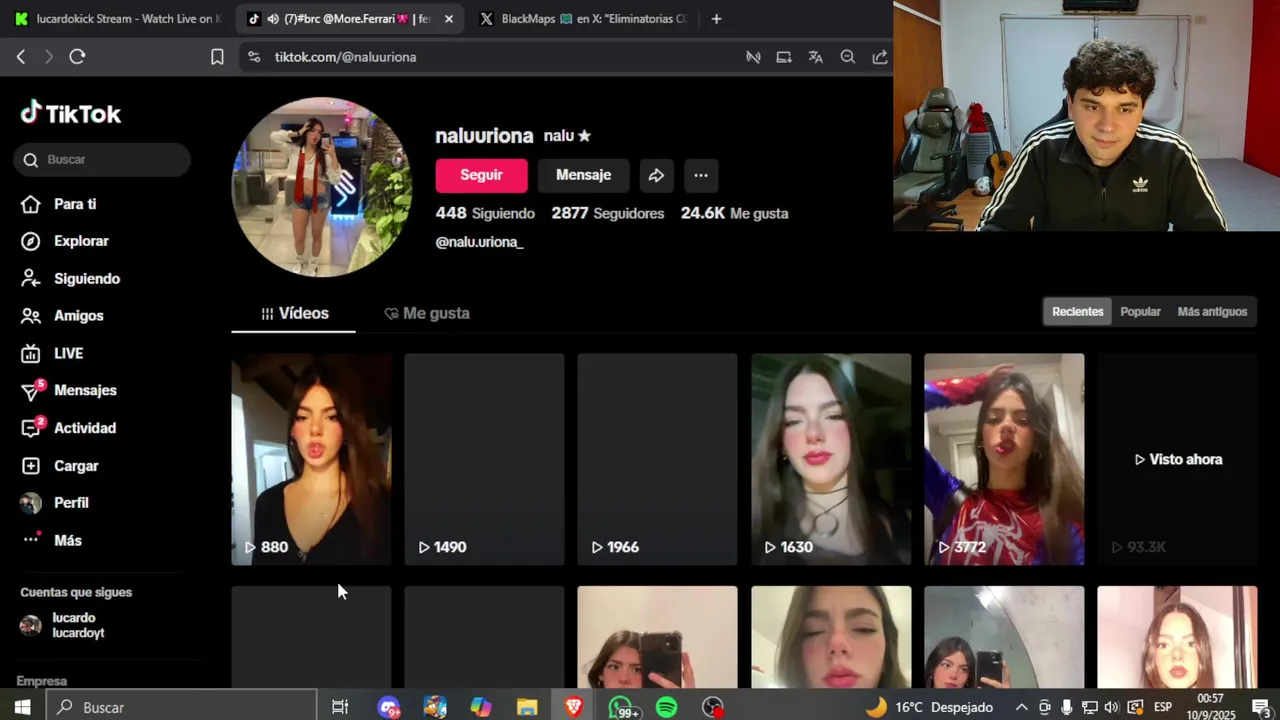Bookmark this page in Brave
The image size is (1280, 720).
217,57
